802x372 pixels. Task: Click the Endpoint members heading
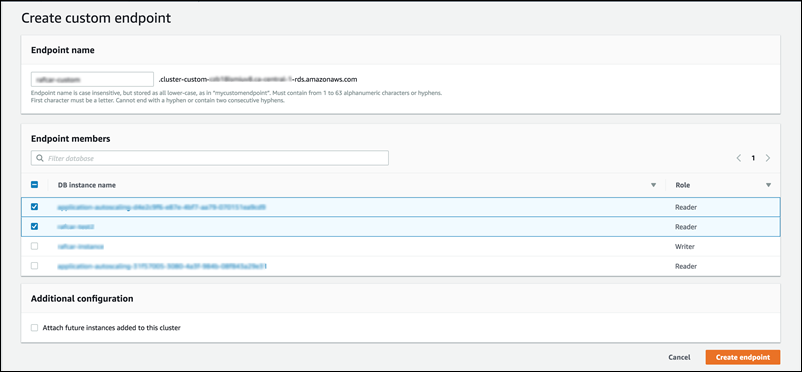(x=71, y=139)
